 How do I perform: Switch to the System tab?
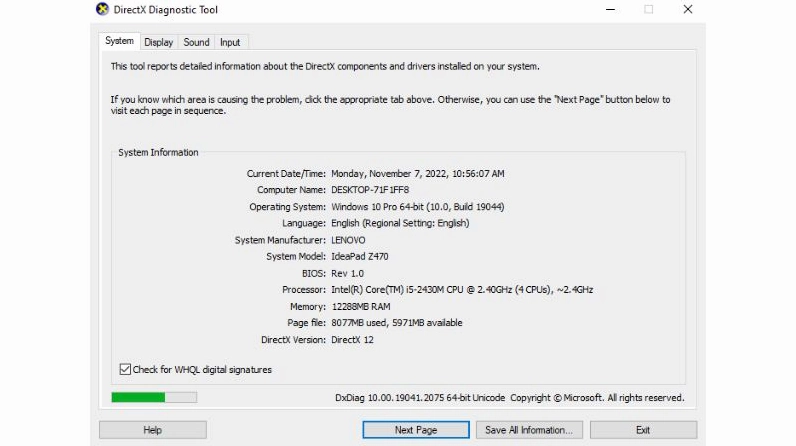(x=119, y=42)
